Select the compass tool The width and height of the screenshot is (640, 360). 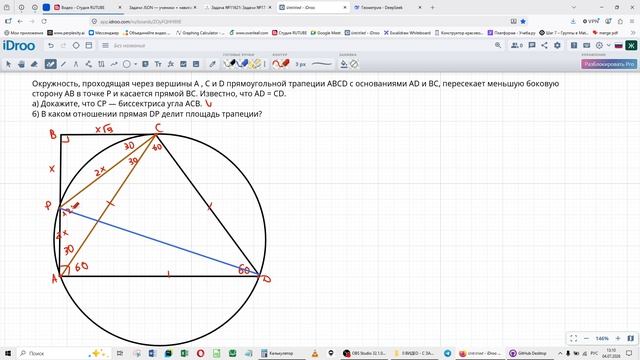[x=76, y=64]
